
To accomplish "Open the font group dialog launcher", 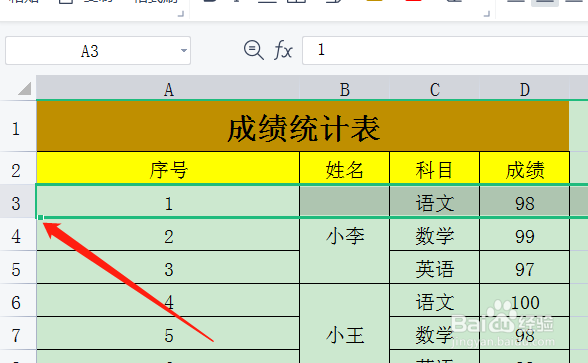I will (487, 14).
